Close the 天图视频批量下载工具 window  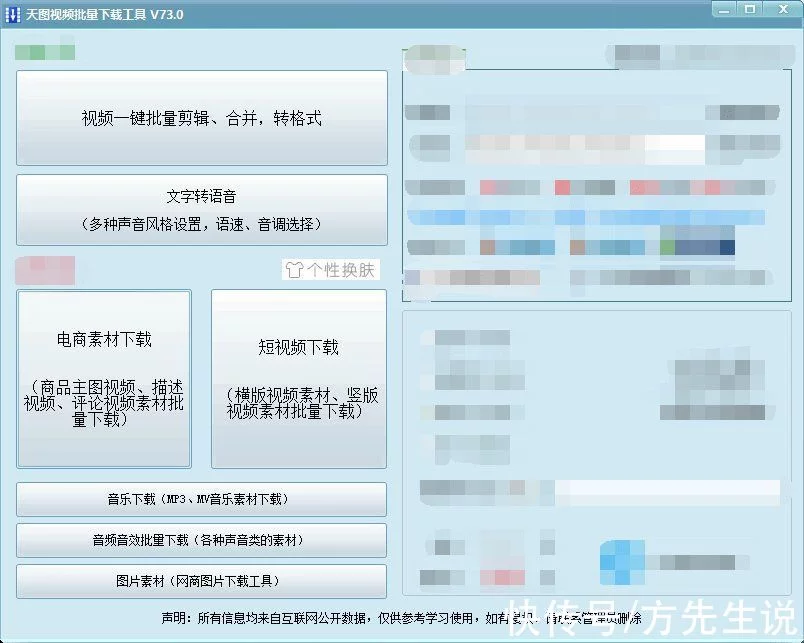783,9
